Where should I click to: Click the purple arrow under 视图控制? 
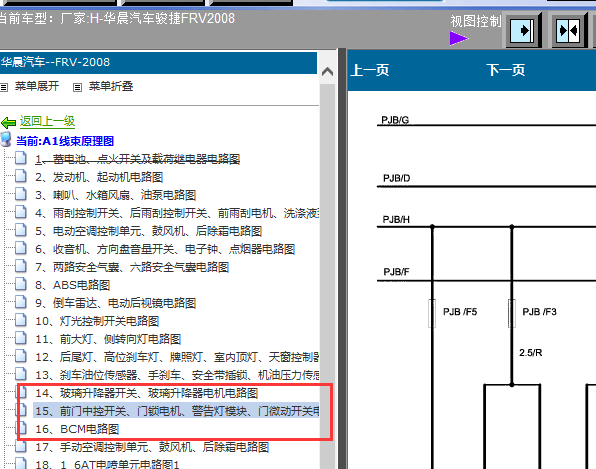pyautogui.click(x=459, y=38)
